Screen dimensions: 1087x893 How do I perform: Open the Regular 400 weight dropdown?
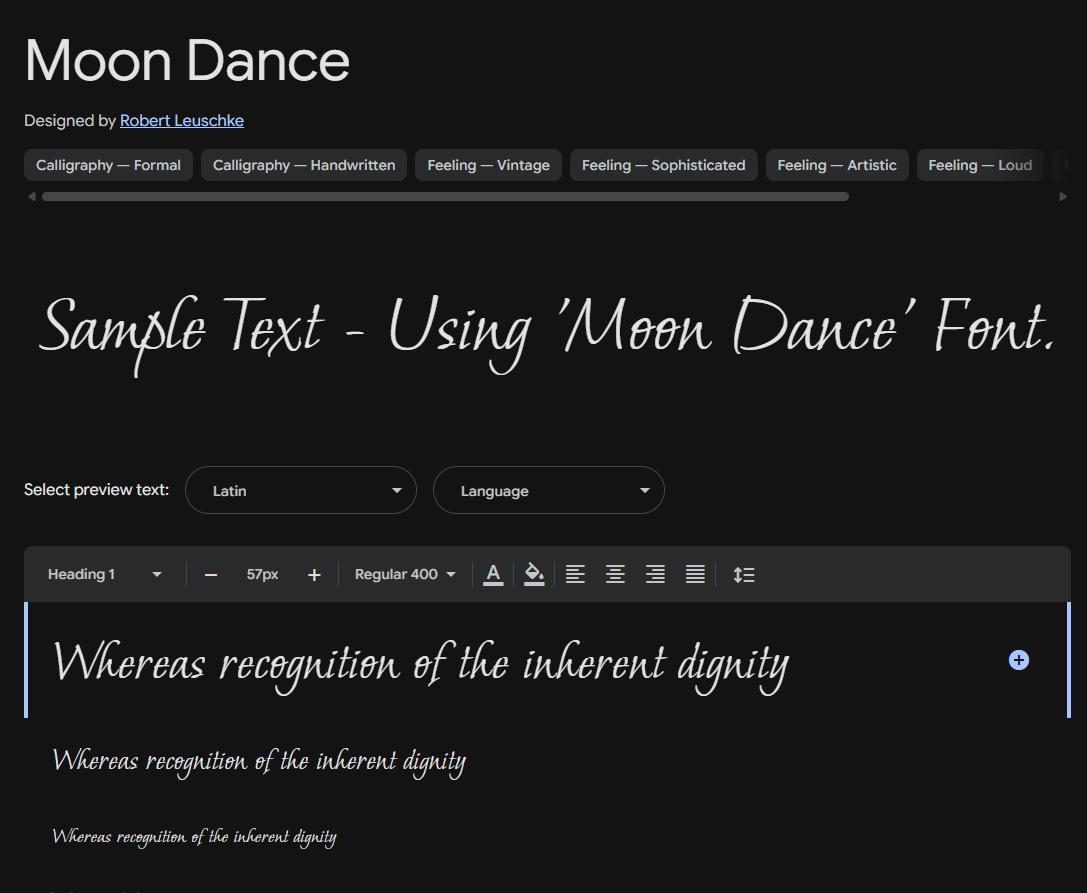(405, 575)
